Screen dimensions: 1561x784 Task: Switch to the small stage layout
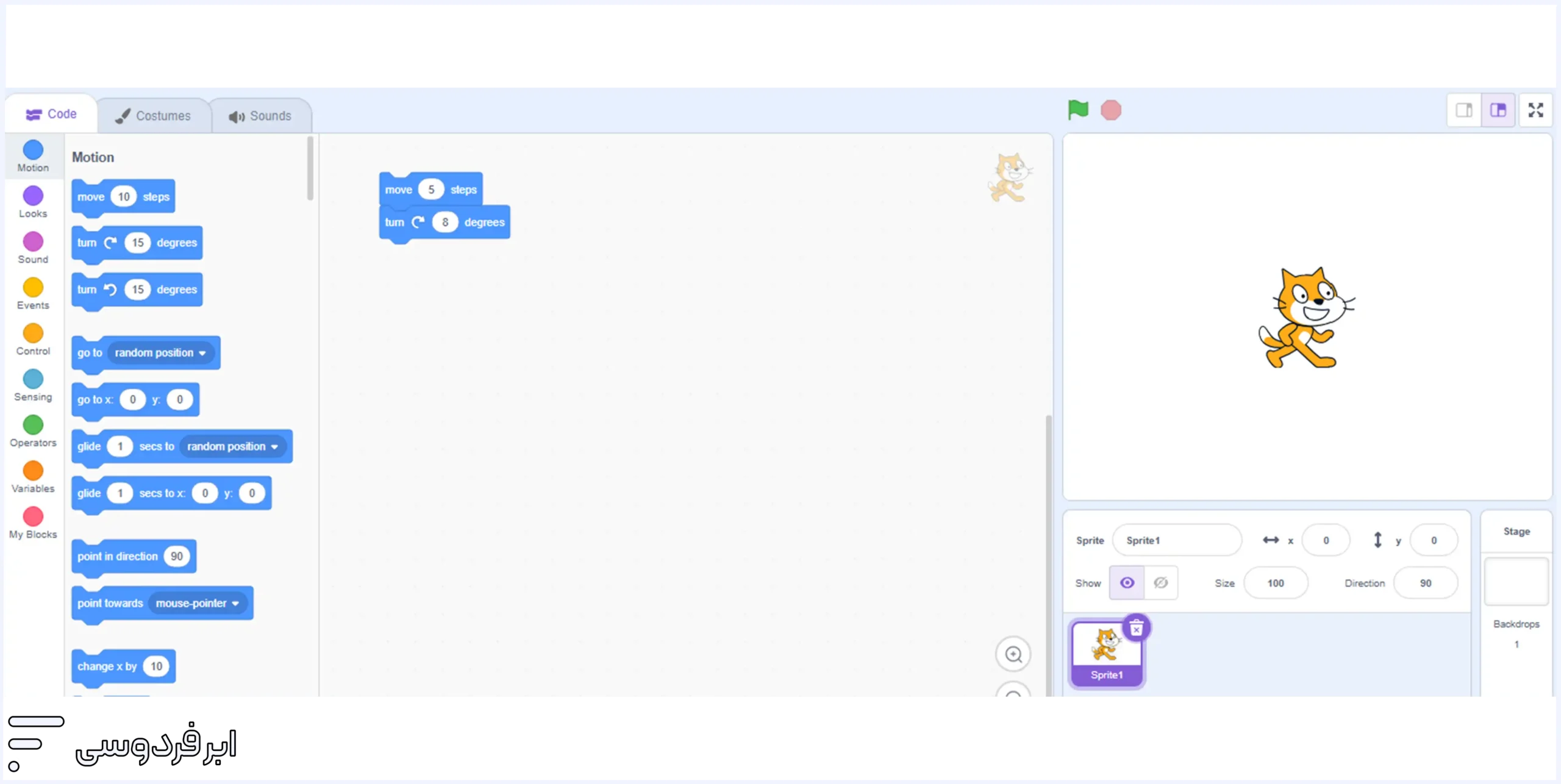point(1464,110)
